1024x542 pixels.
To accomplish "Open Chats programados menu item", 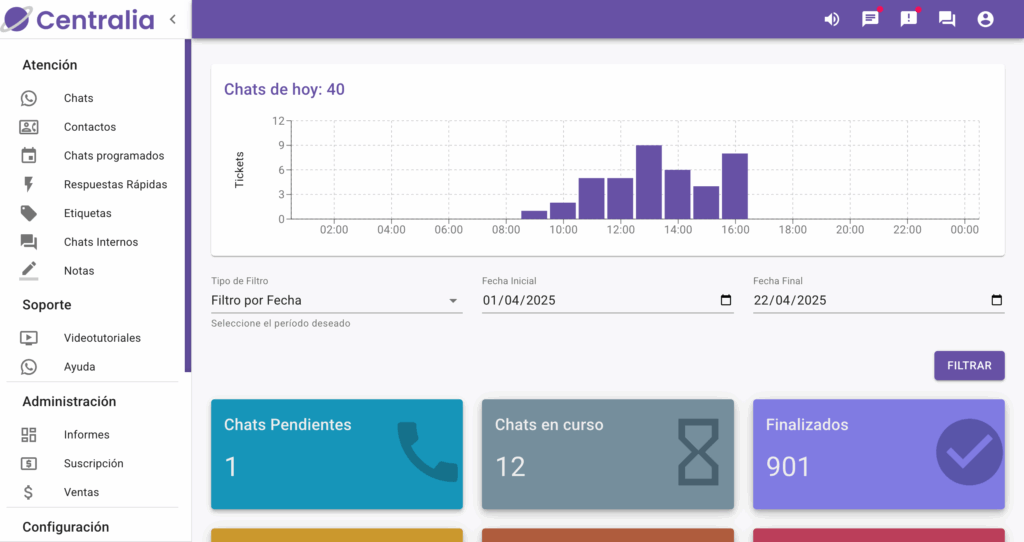I will 113,156.
